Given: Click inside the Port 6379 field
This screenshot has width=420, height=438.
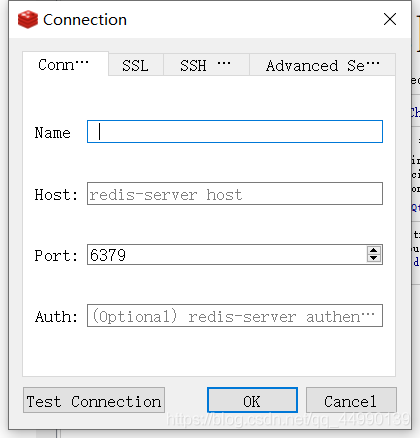Looking at the screenshot, I should 227,255.
